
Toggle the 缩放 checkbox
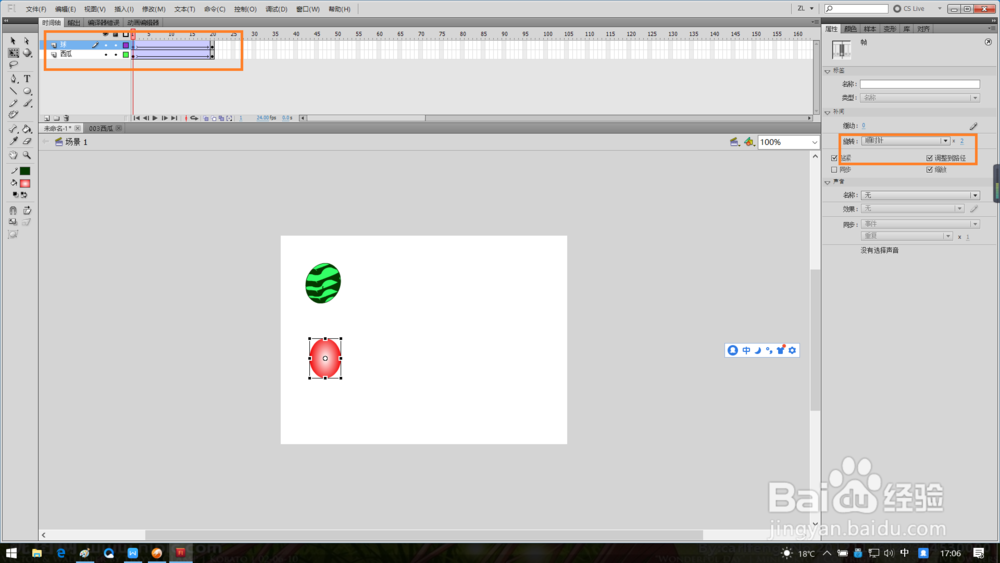[929, 170]
